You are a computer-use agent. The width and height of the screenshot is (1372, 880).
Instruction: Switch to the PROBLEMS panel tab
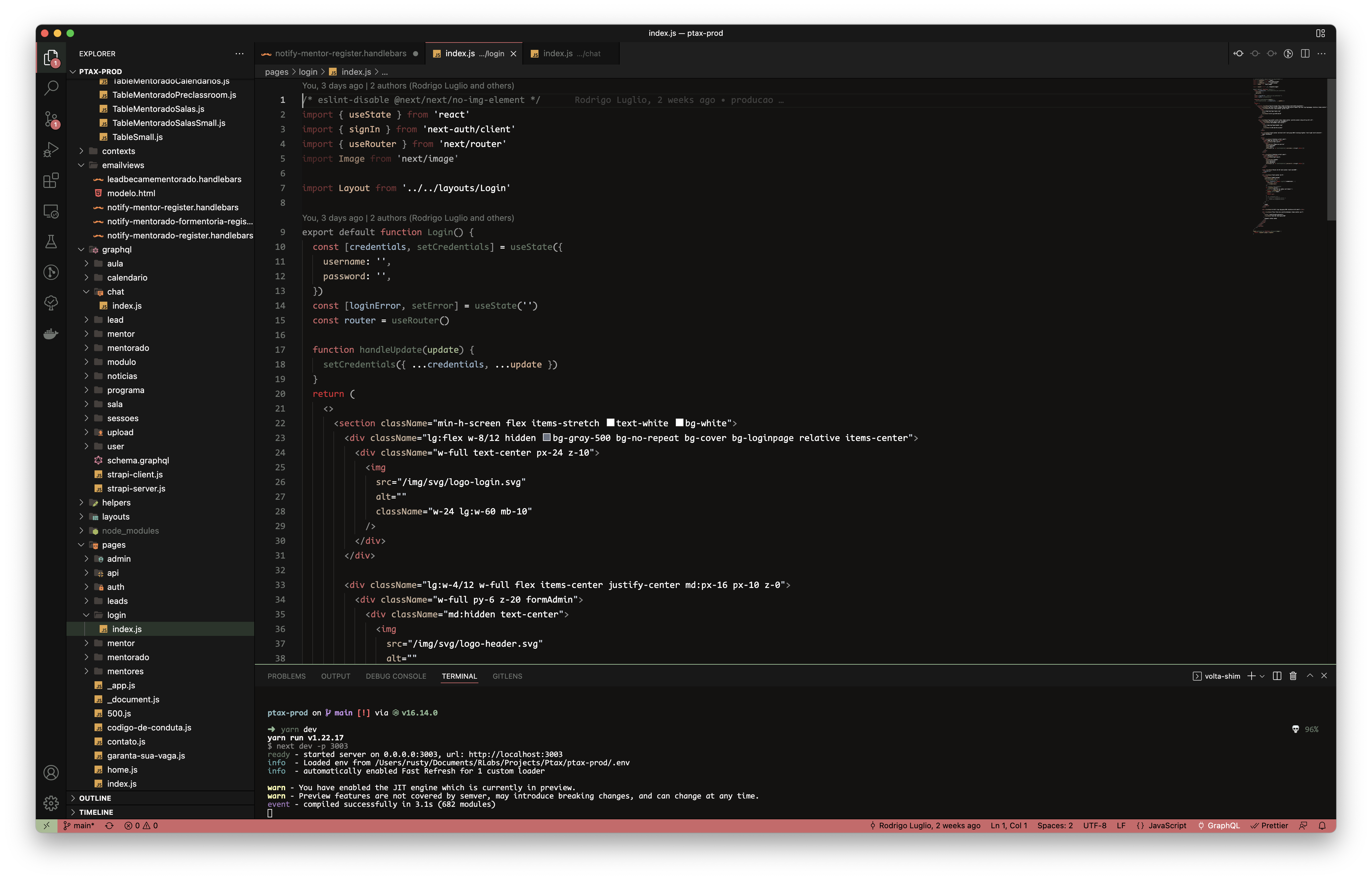click(x=286, y=676)
